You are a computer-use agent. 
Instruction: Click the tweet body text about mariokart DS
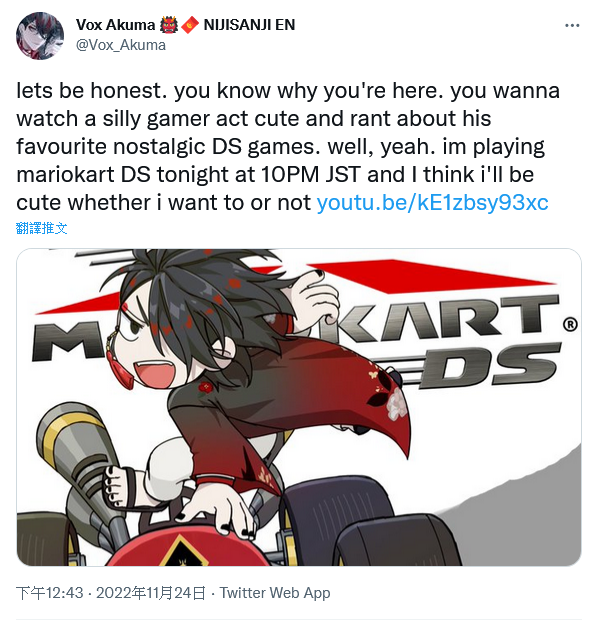tap(288, 146)
